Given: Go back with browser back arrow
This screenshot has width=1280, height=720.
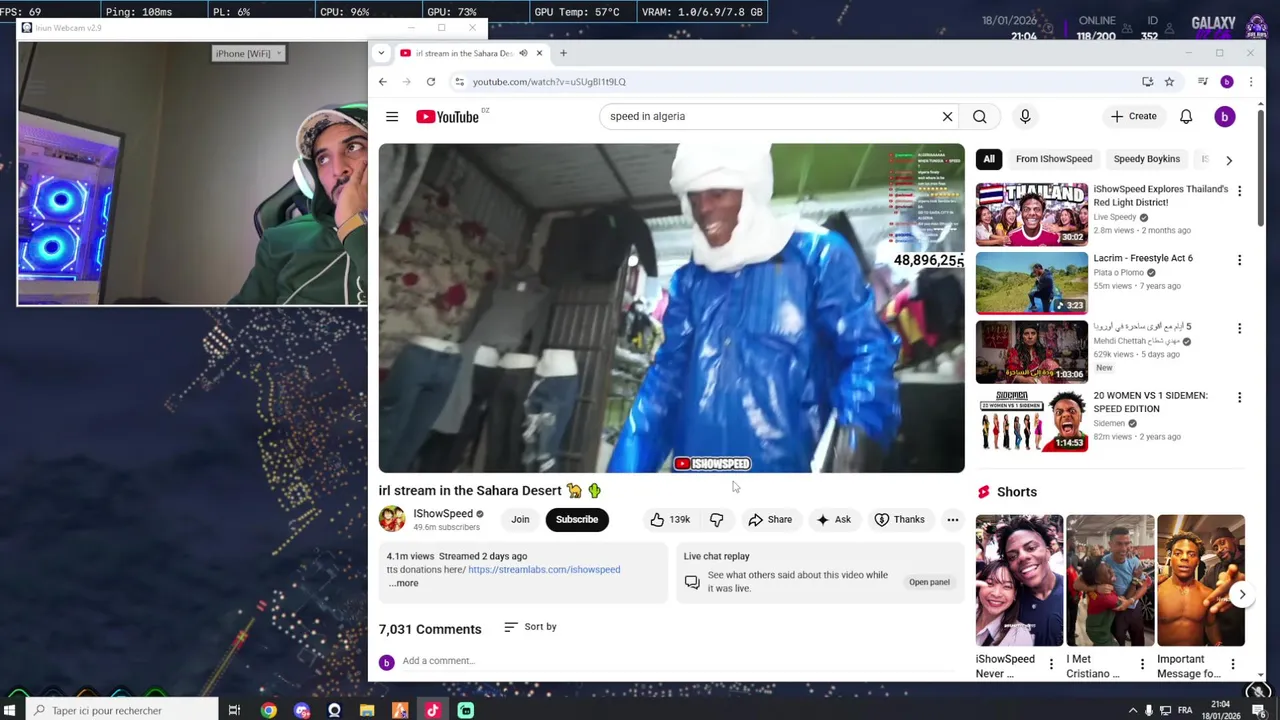Looking at the screenshot, I should click(382, 82).
